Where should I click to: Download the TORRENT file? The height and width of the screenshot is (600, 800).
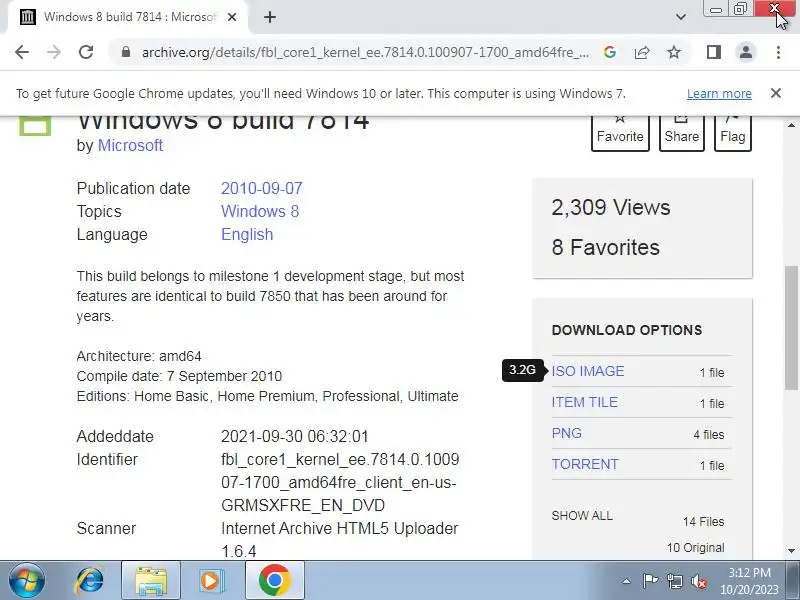click(585, 464)
